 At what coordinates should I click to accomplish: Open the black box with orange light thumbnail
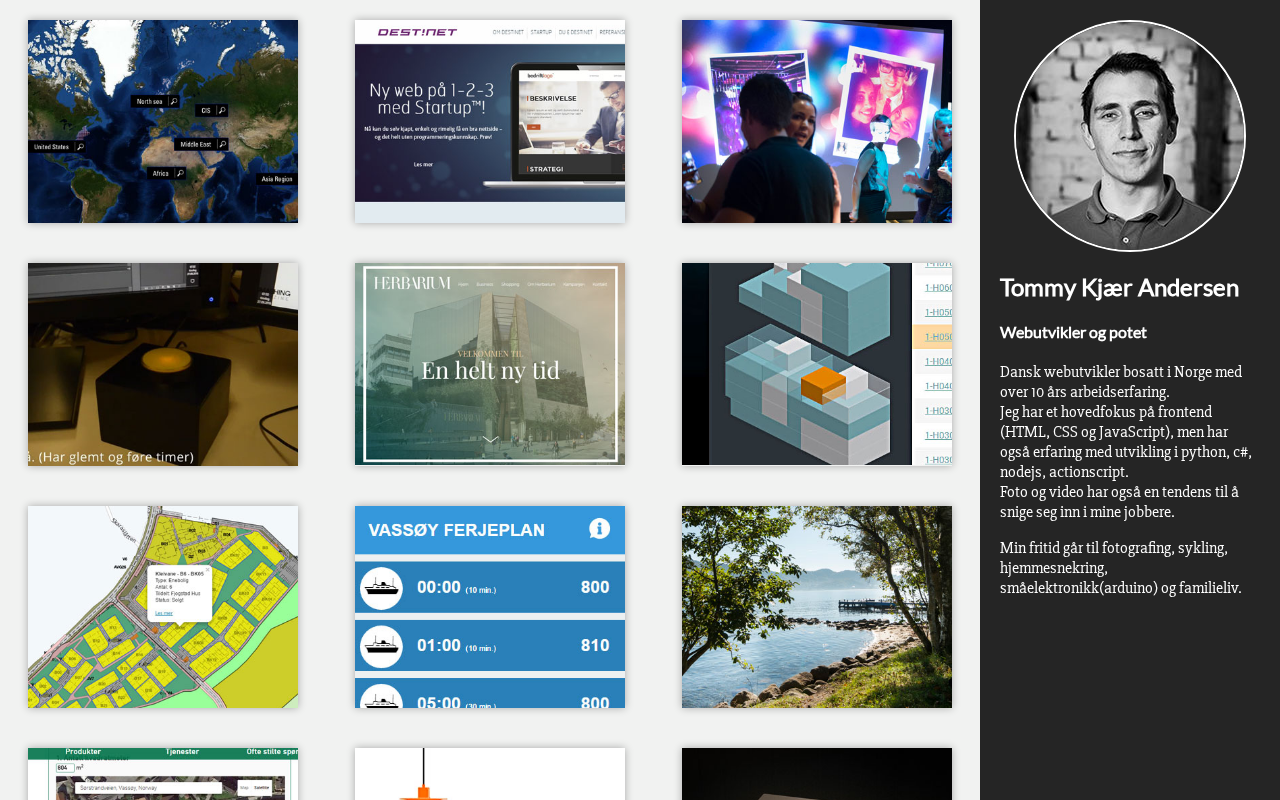coord(163,364)
